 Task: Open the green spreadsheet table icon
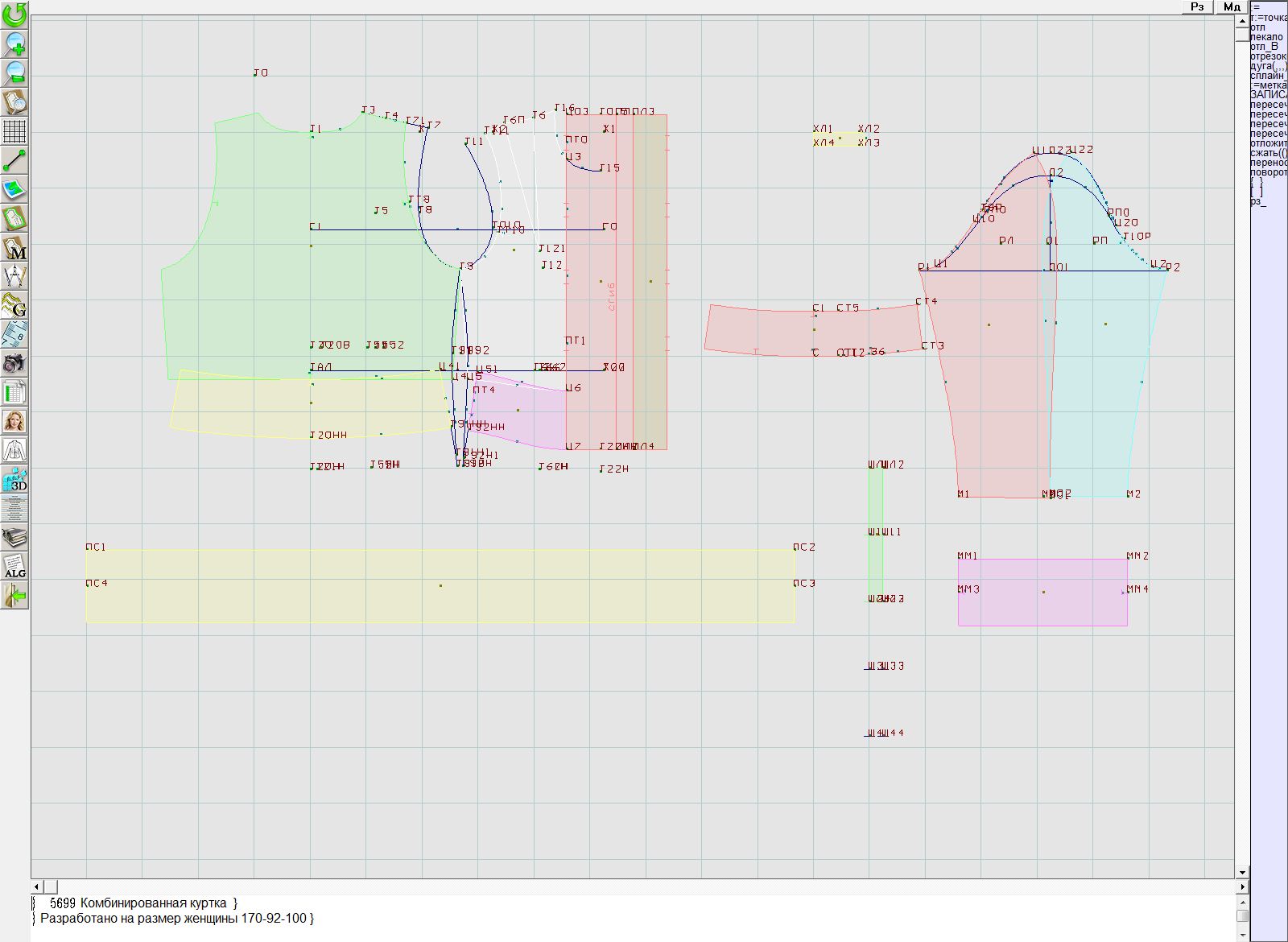click(x=14, y=392)
